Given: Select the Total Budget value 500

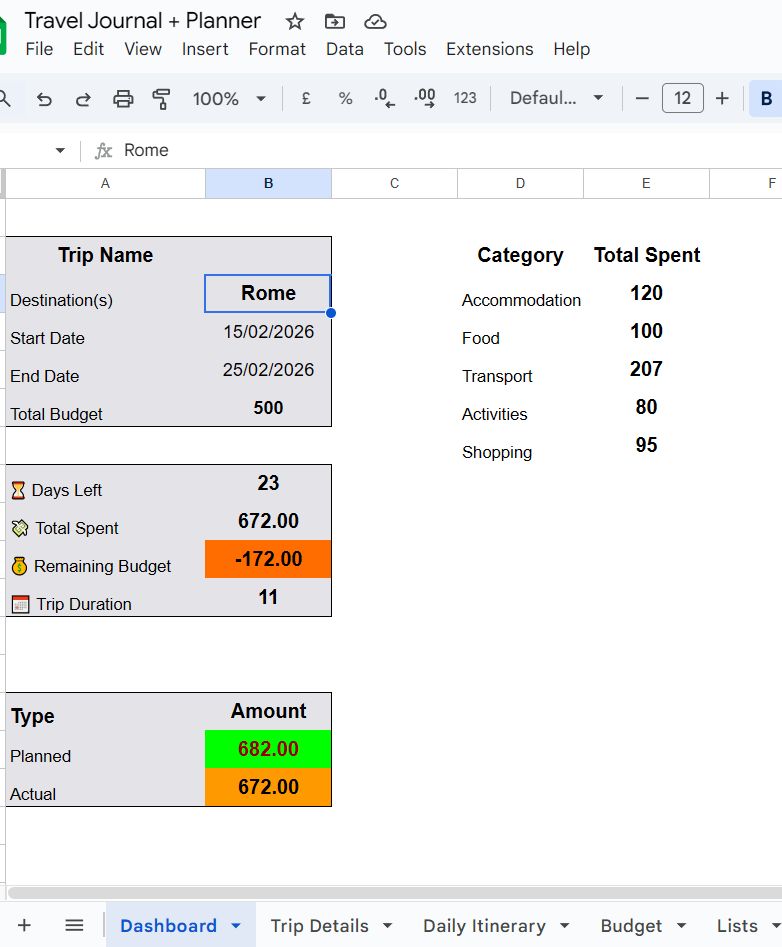Looking at the screenshot, I should pyautogui.click(x=268, y=408).
